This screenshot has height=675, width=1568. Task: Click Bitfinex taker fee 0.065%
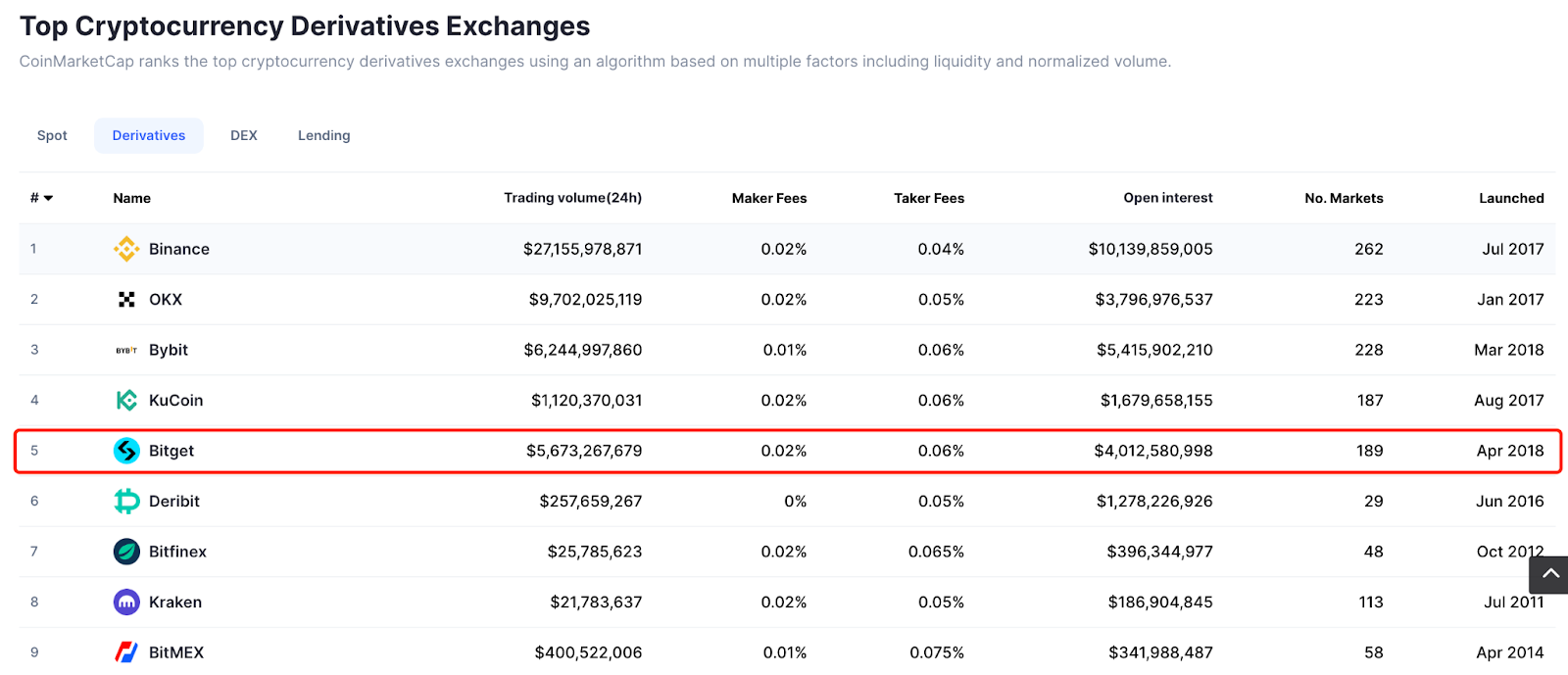coord(936,552)
